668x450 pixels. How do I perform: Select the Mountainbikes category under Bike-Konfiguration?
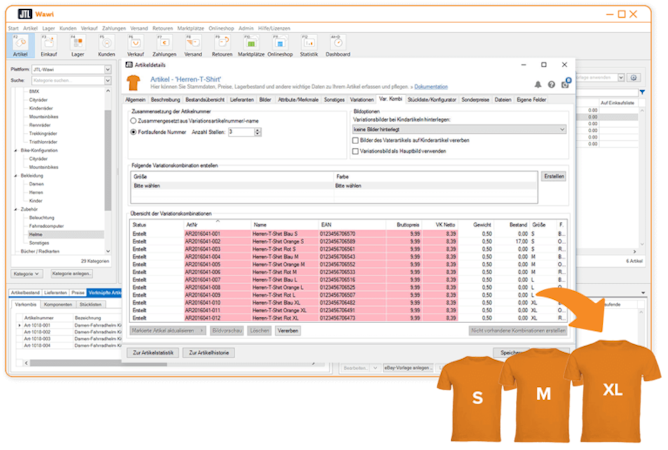(x=43, y=167)
